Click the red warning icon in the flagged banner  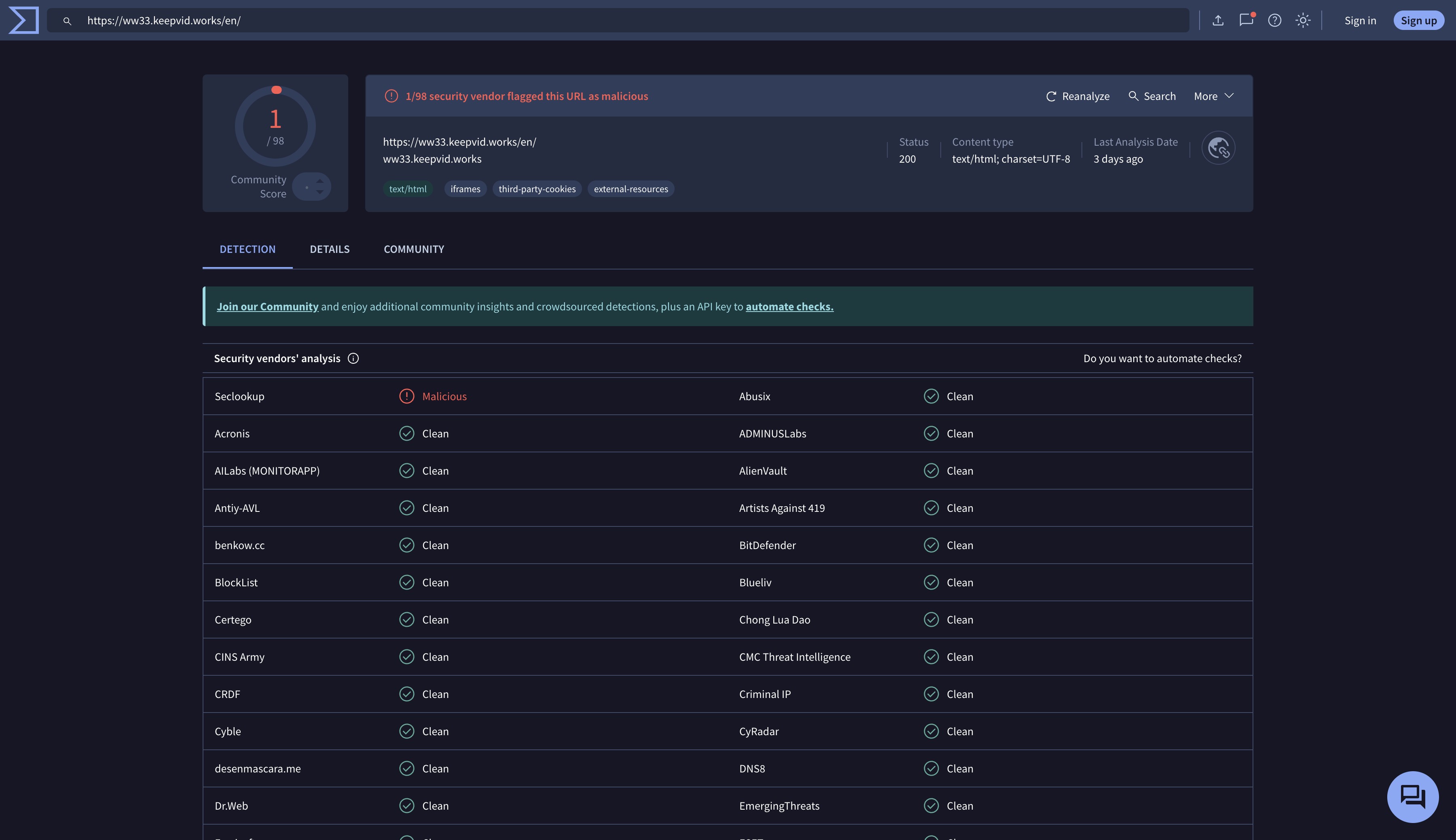point(391,96)
